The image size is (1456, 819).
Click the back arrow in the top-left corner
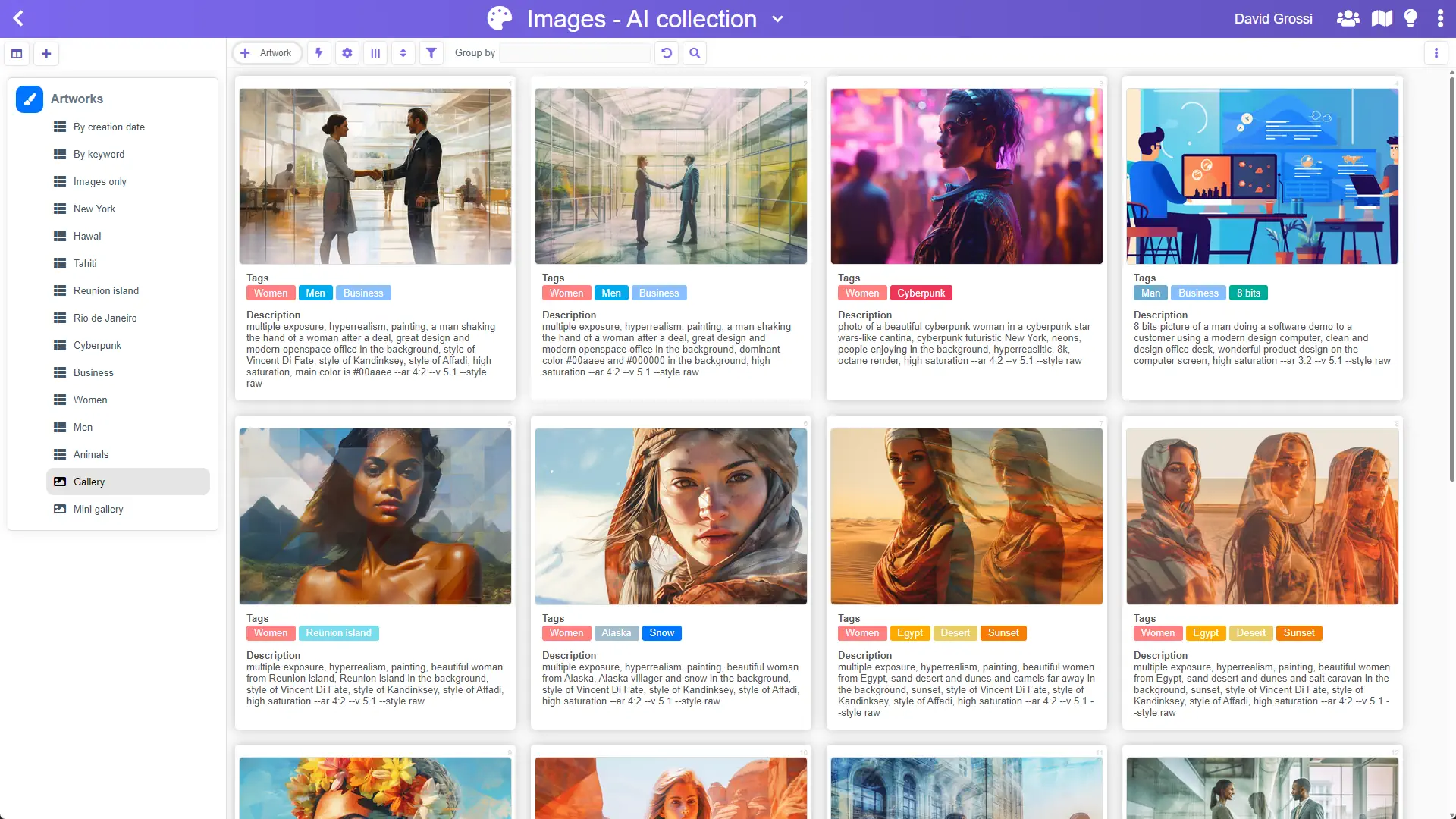tap(18, 18)
